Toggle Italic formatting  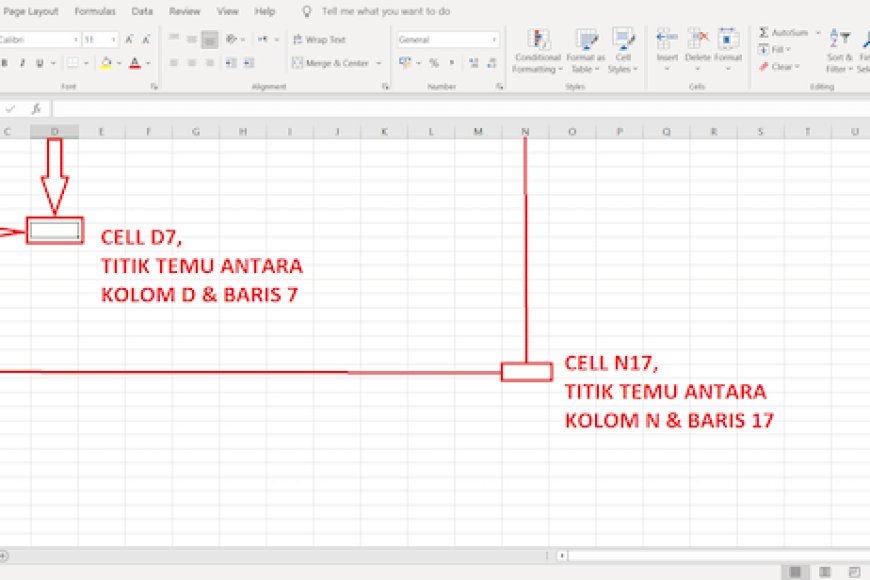pyautogui.click(x=20, y=62)
